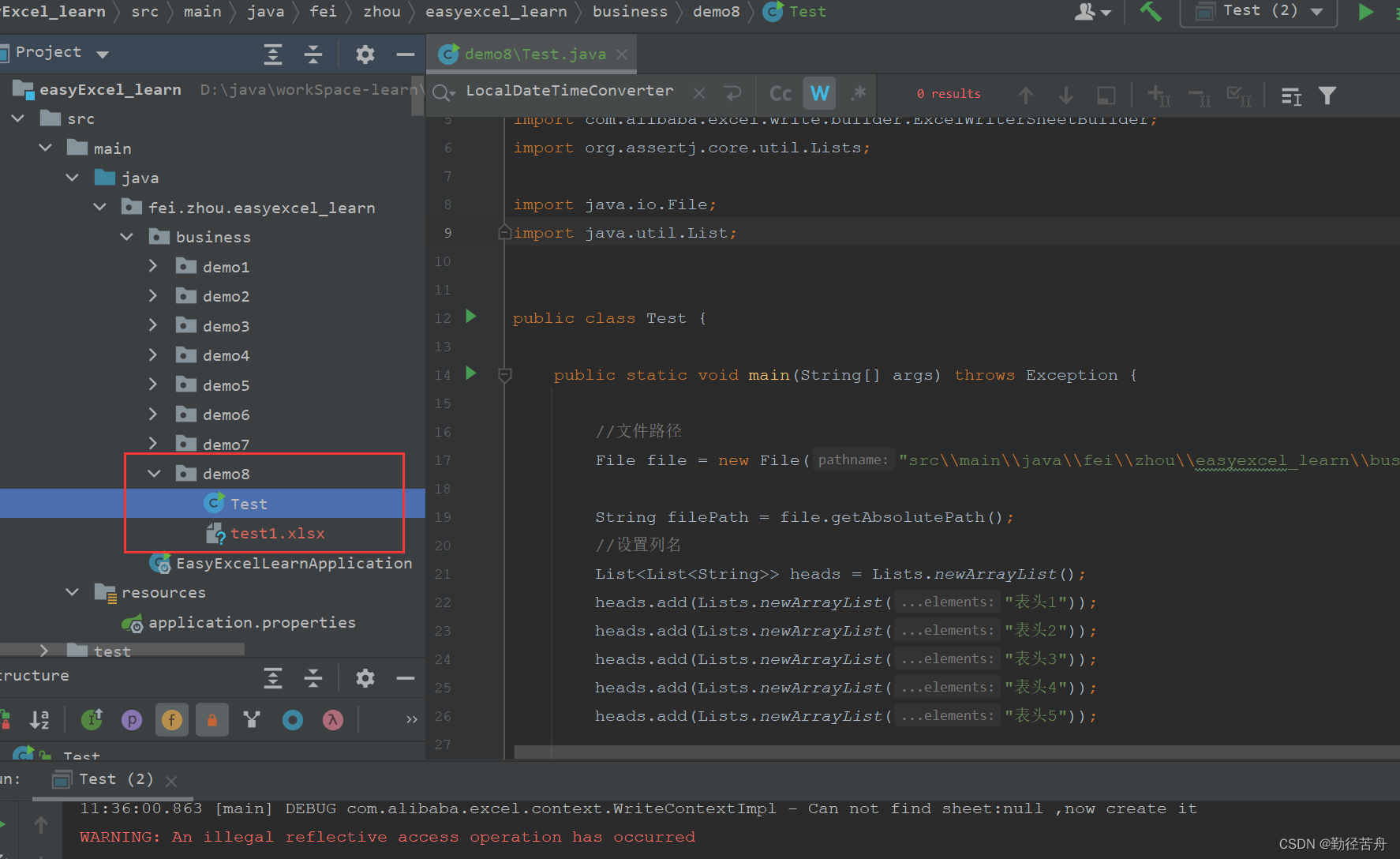
Task: Select test1.xlsx file in project tree
Action: [x=277, y=534]
